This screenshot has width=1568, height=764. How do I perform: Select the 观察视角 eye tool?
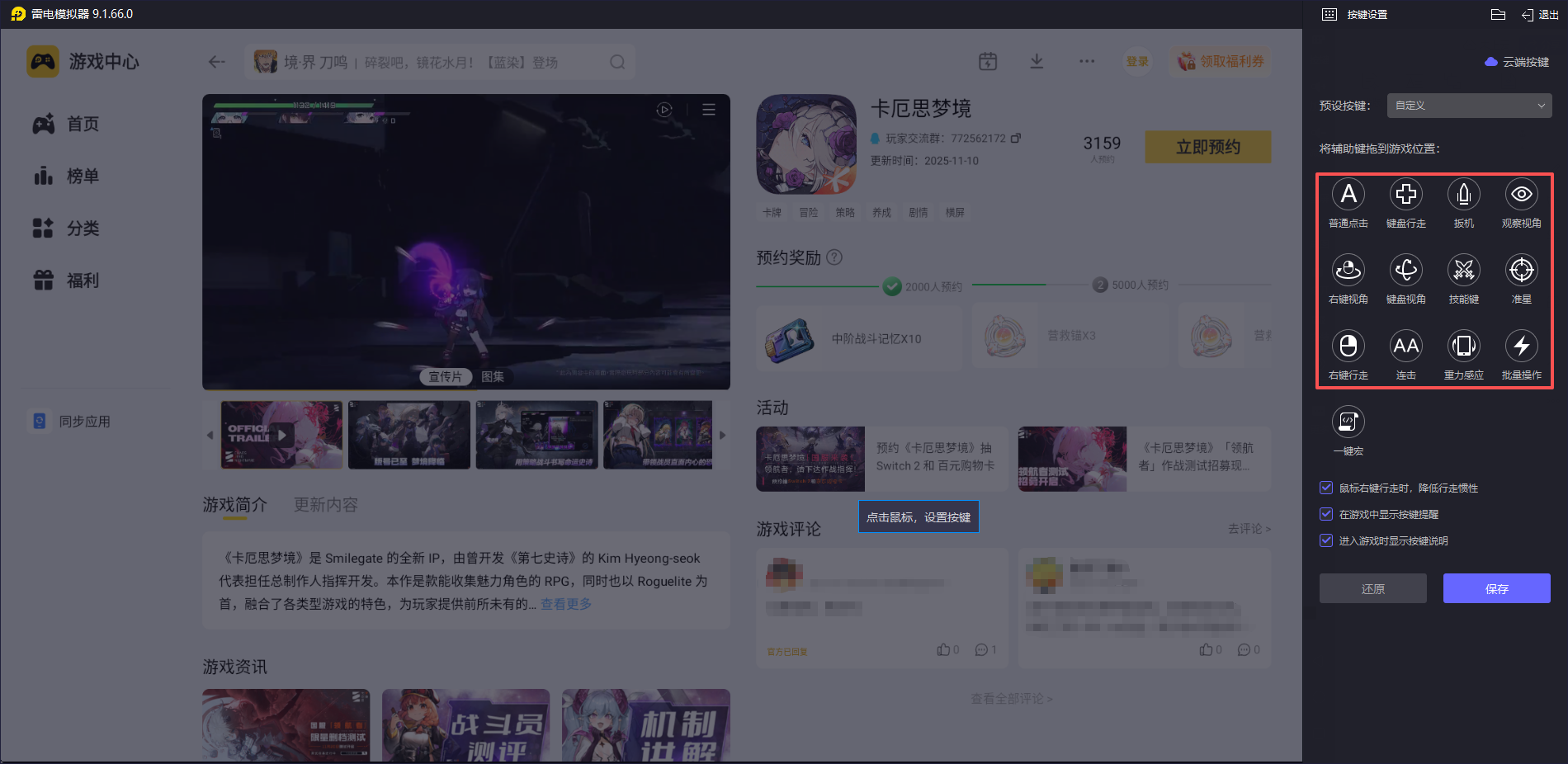click(x=1522, y=195)
